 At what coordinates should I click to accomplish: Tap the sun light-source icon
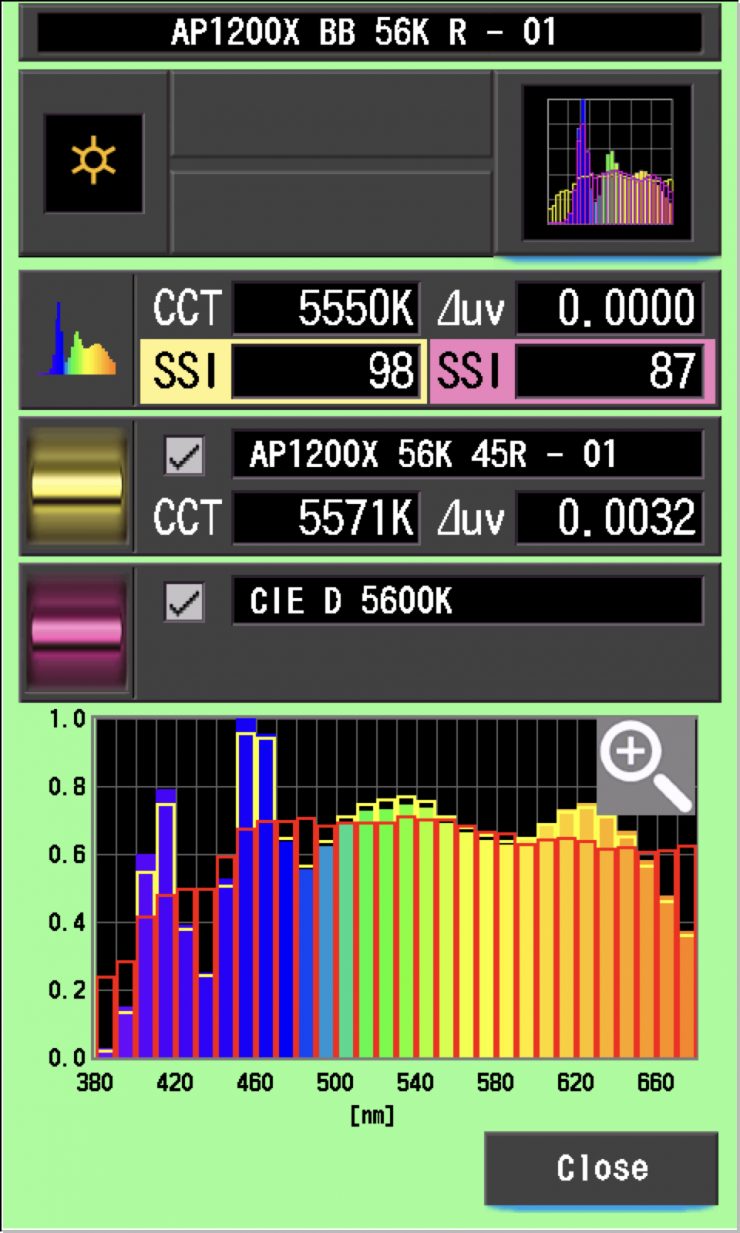93,163
